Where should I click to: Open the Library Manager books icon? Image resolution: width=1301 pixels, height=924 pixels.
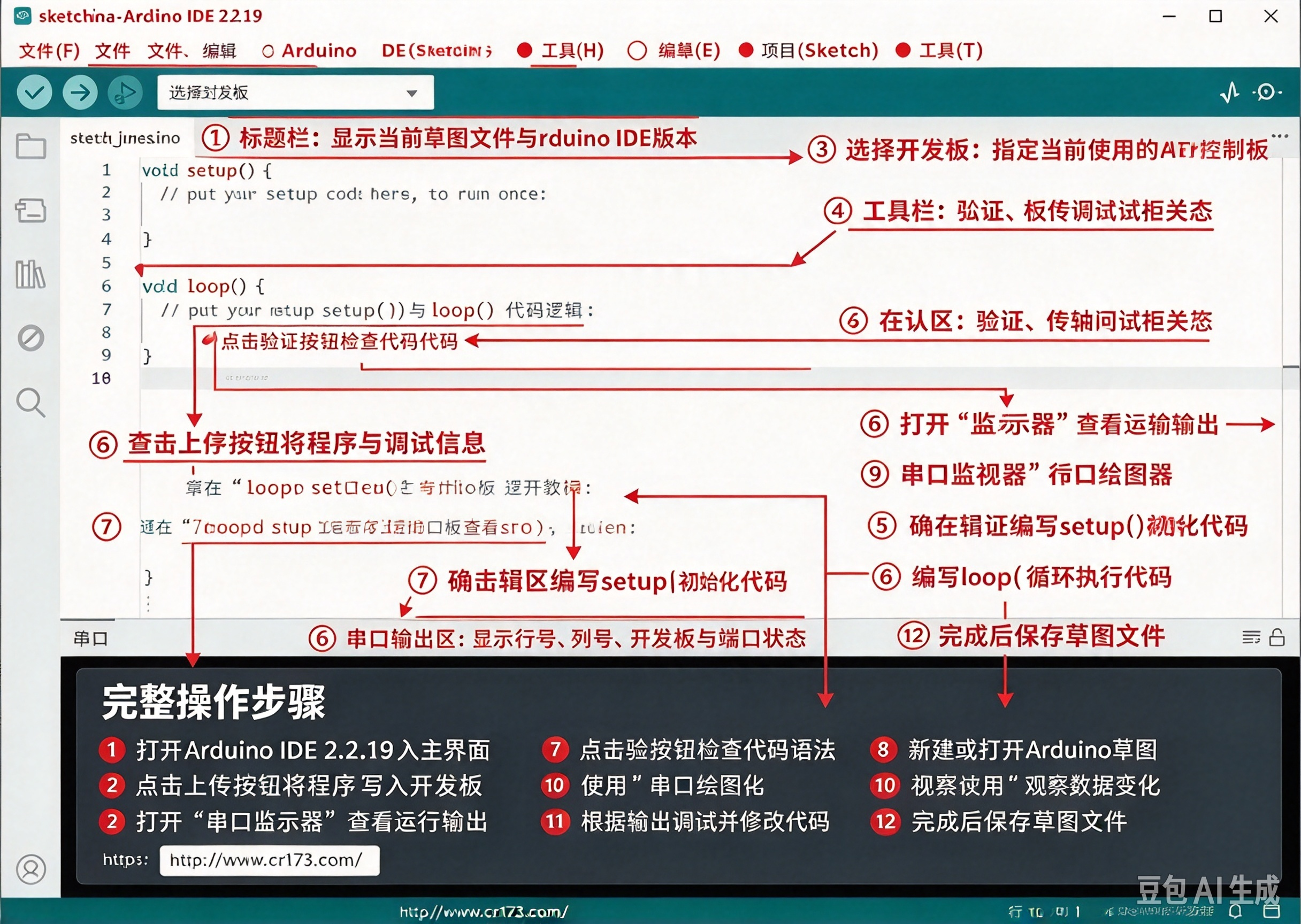click(30, 275)
